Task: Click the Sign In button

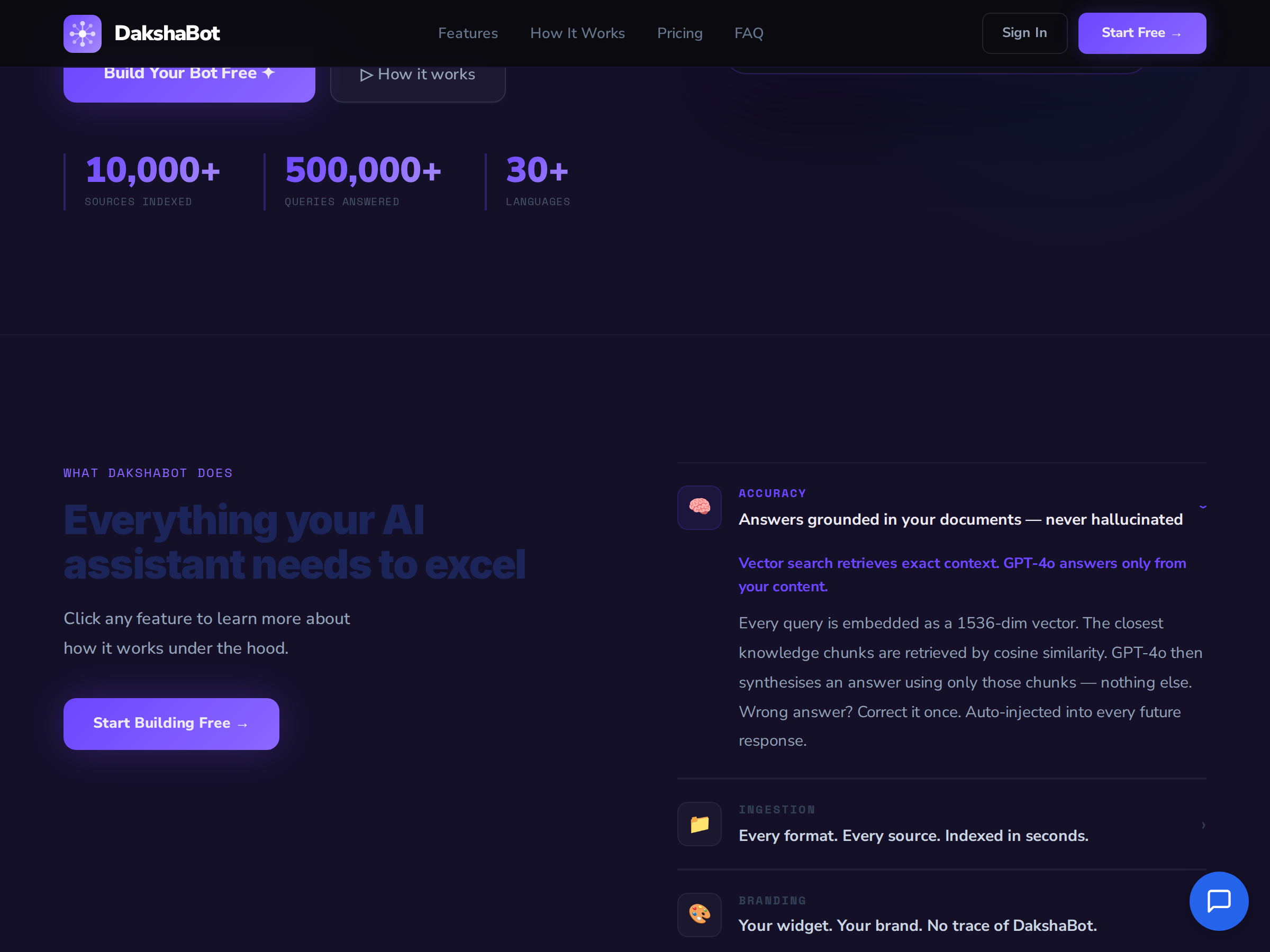Action: pyautogui.click(x=1024, y=33)
